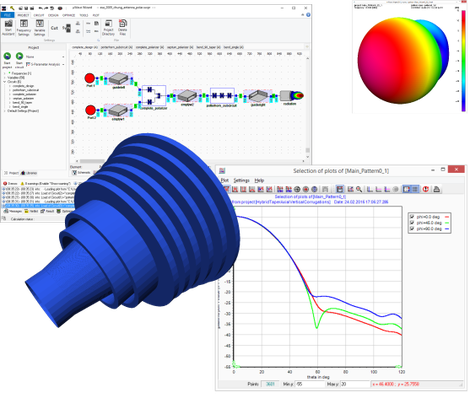Expand the Default Settings (Project) node
This screenshot has width=470, height=398.
(5, 111)
